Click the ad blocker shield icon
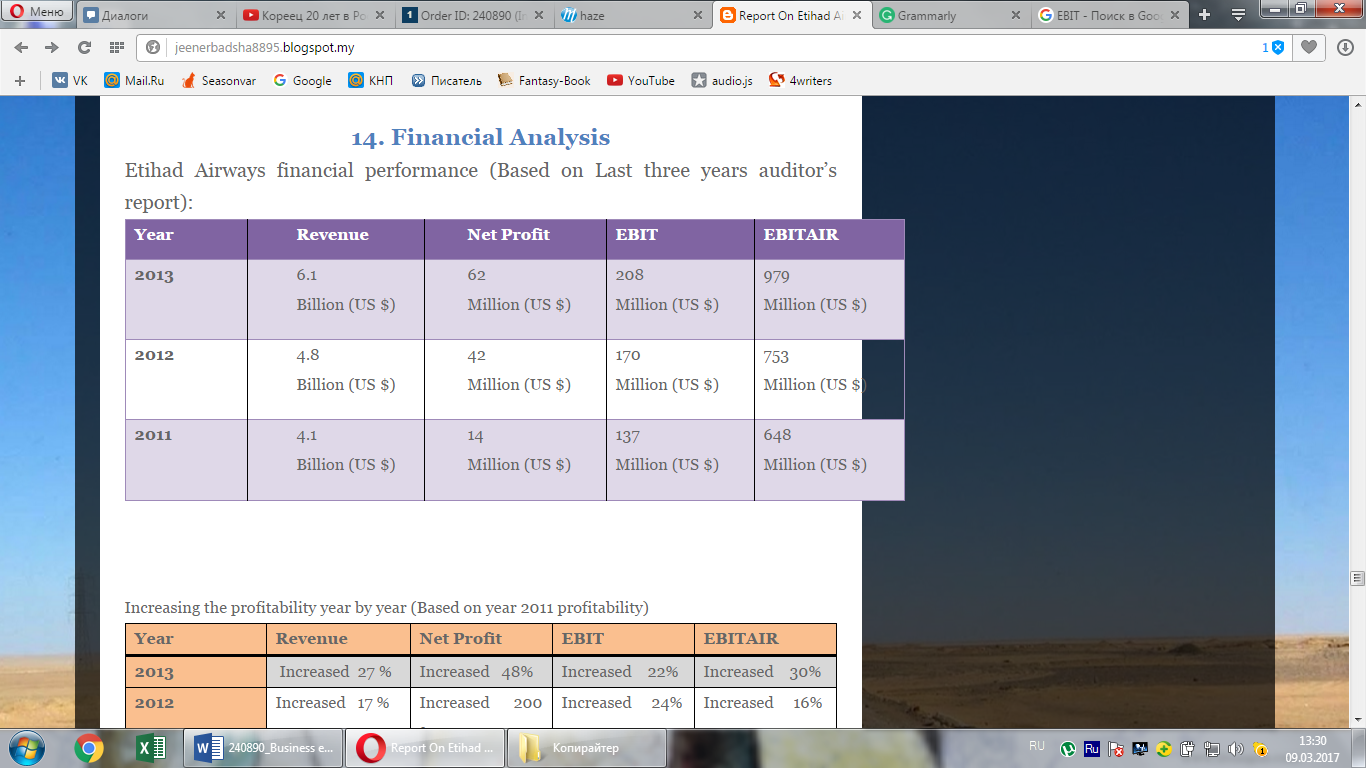The width and height of the screenshot is (1366, 768). pos(1277,48)
